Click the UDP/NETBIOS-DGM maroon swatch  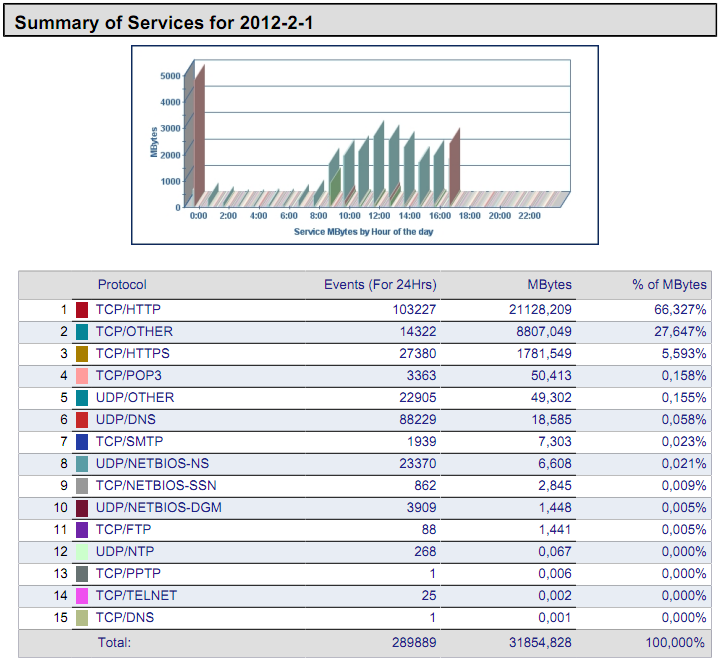tap(82, 508)
